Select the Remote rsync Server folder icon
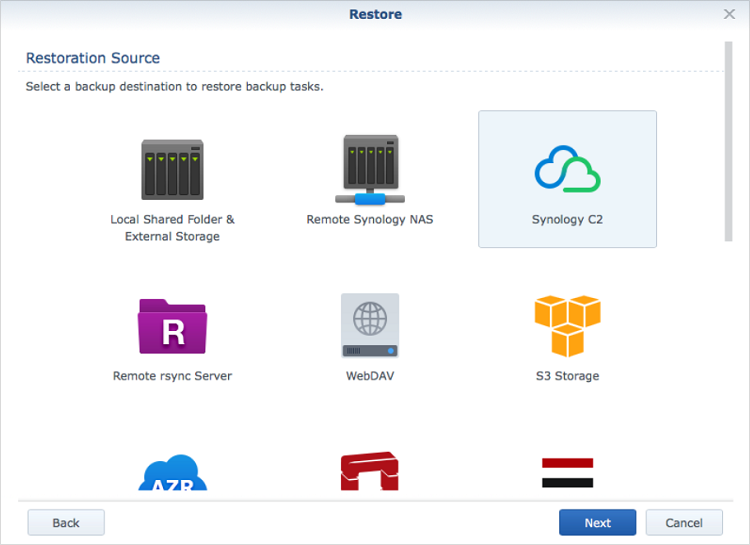 point(172,326)
